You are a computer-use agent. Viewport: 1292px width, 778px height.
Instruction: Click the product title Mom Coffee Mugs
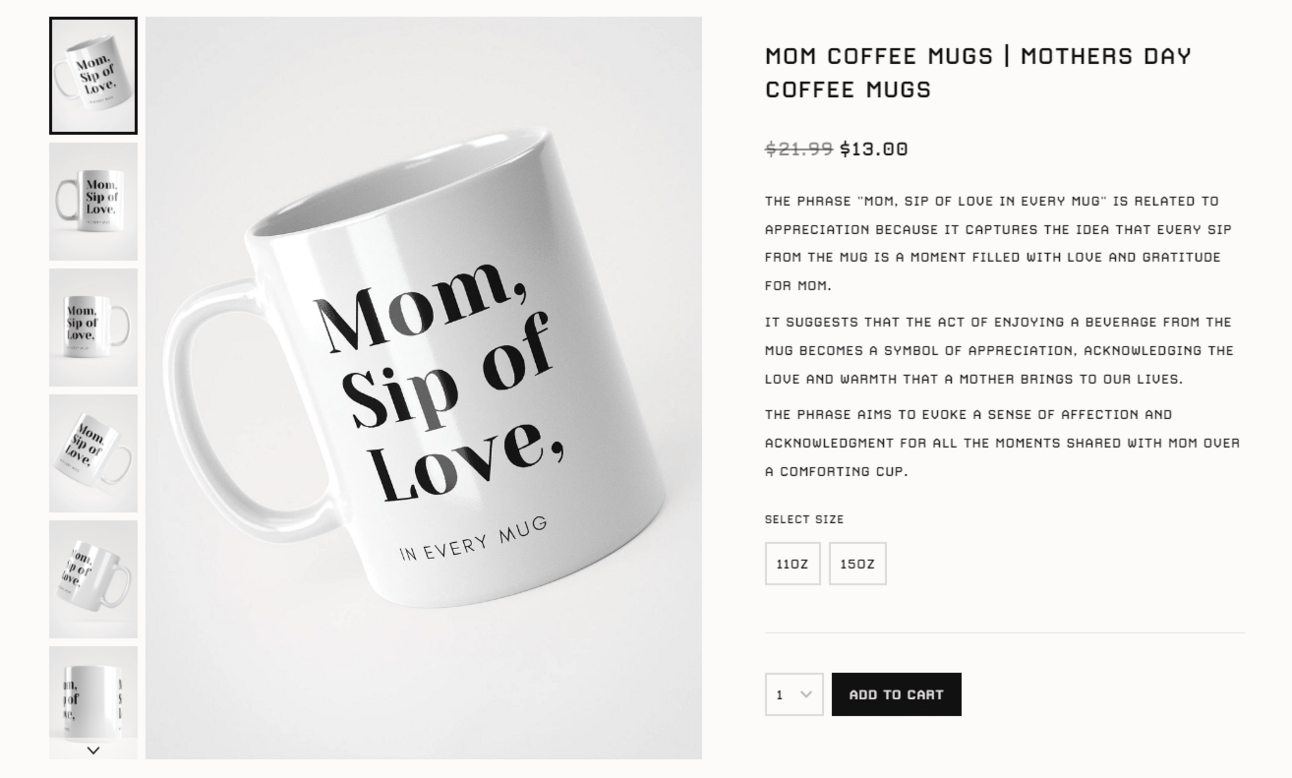[978, 72]
